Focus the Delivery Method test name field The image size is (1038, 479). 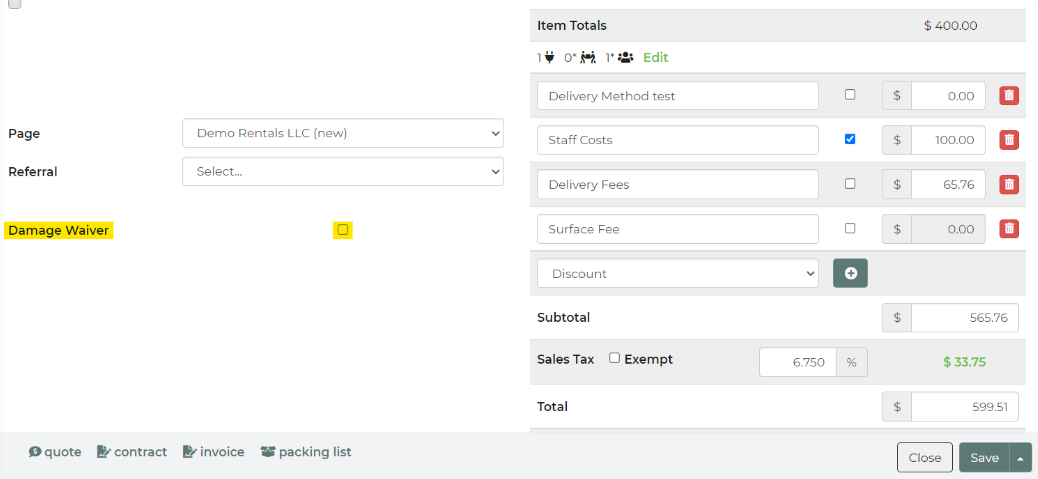coord(678,96)
